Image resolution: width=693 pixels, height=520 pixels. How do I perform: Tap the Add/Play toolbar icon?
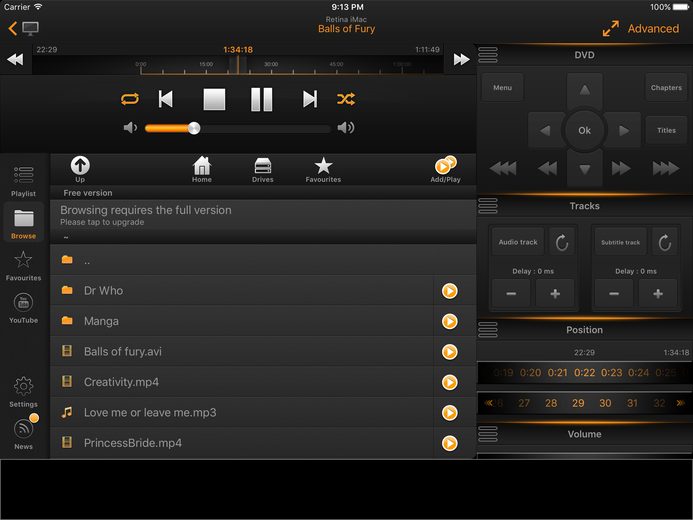(x=446, y=169)
